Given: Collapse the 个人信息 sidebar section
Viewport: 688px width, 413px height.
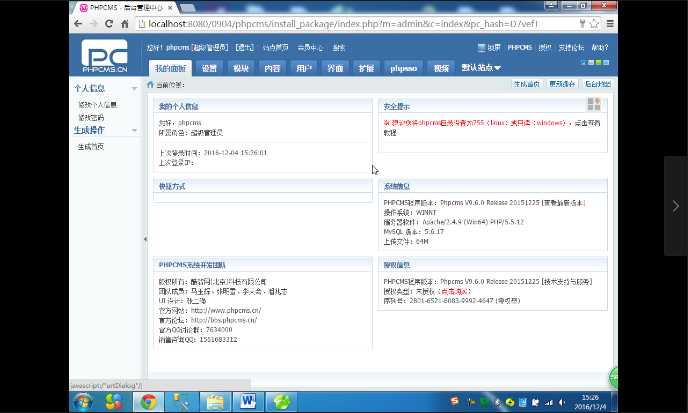Looking at the screenshot, I should click(x=134, y=88).
